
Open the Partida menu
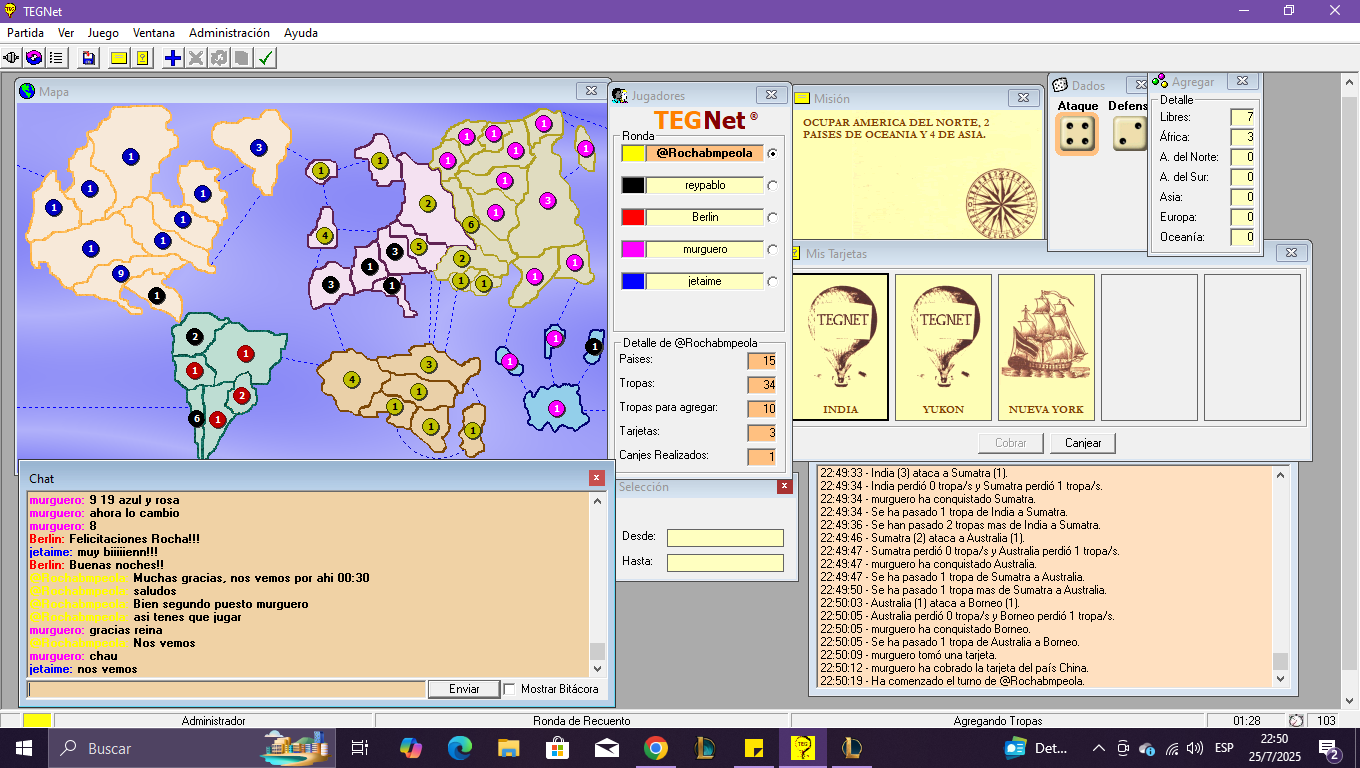tap(25, 33)
